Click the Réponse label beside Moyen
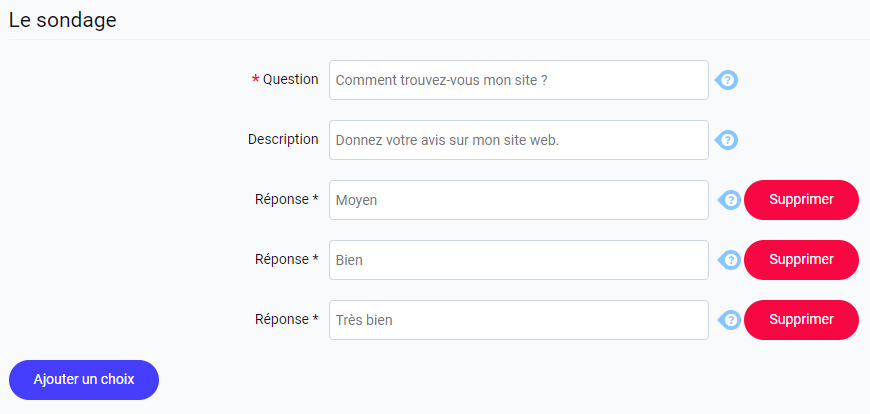 pos(287,199)
